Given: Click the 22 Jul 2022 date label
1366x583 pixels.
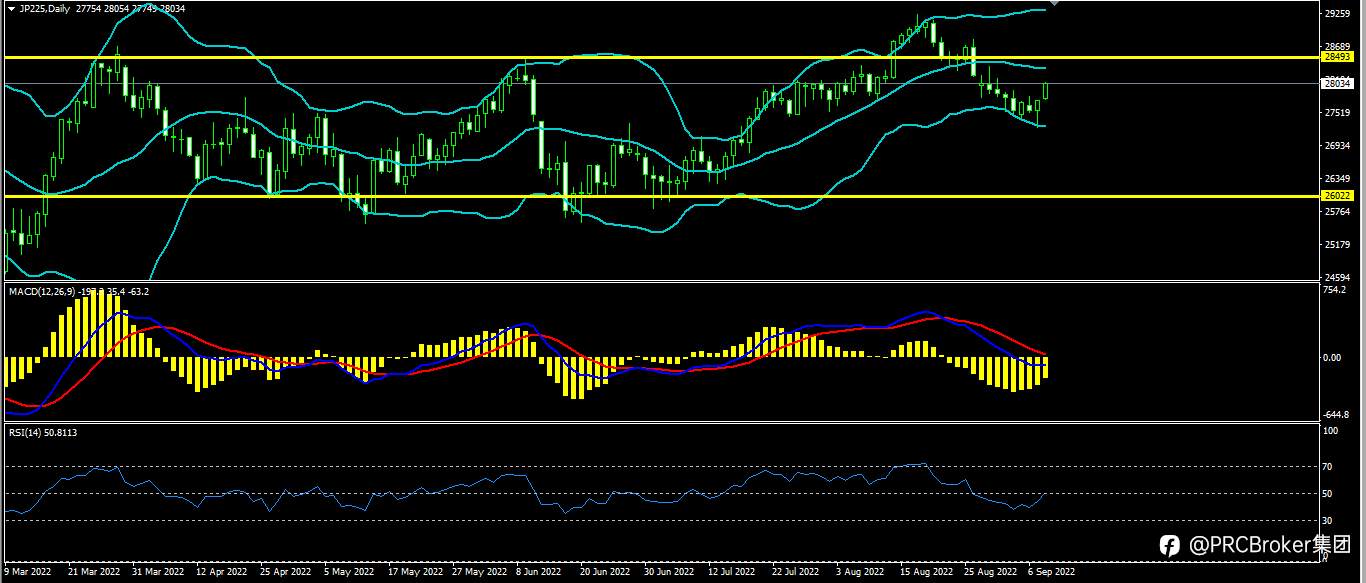Looking at the screenshot, I should point(796,573).
